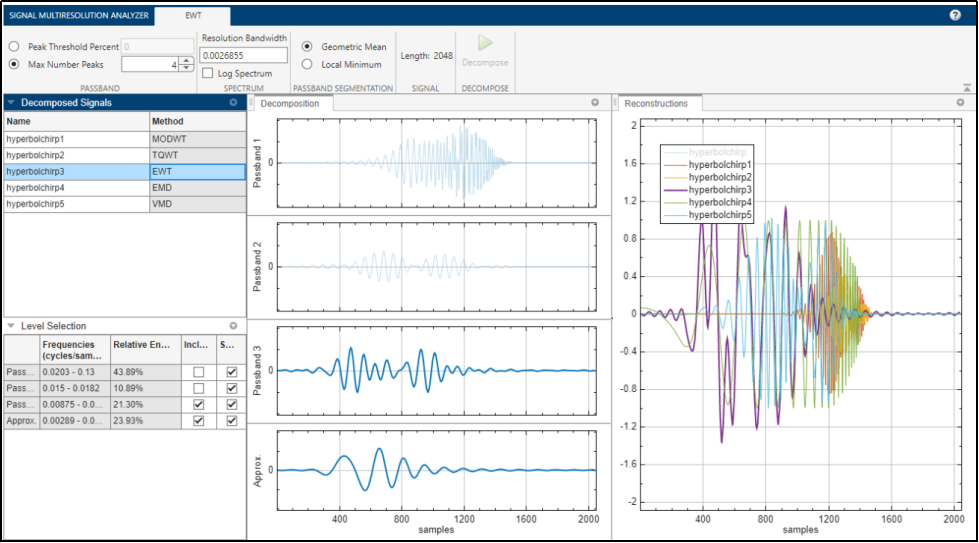Collapse the Decomposed Signals panel

click(x=11, y=102)
